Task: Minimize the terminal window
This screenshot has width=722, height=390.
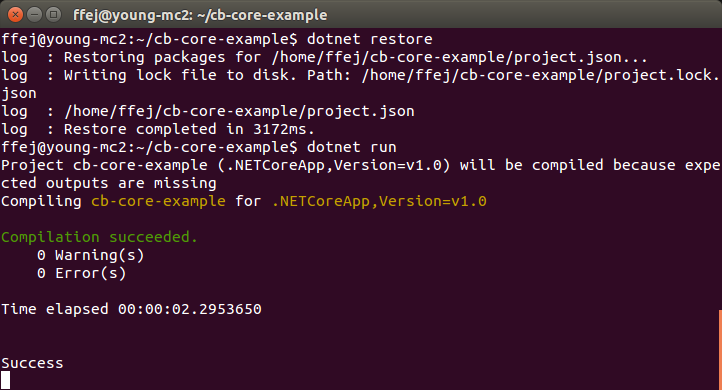Action: [35, 15]
